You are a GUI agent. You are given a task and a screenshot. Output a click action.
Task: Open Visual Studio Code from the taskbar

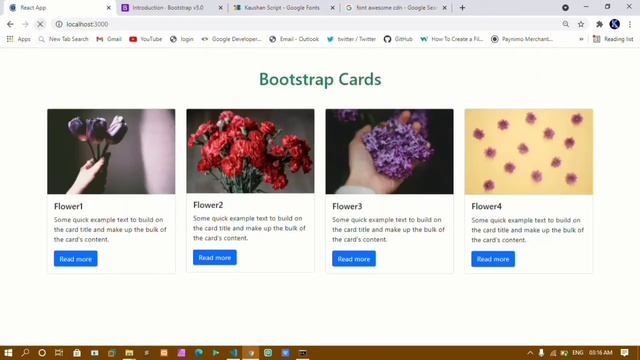233,353
